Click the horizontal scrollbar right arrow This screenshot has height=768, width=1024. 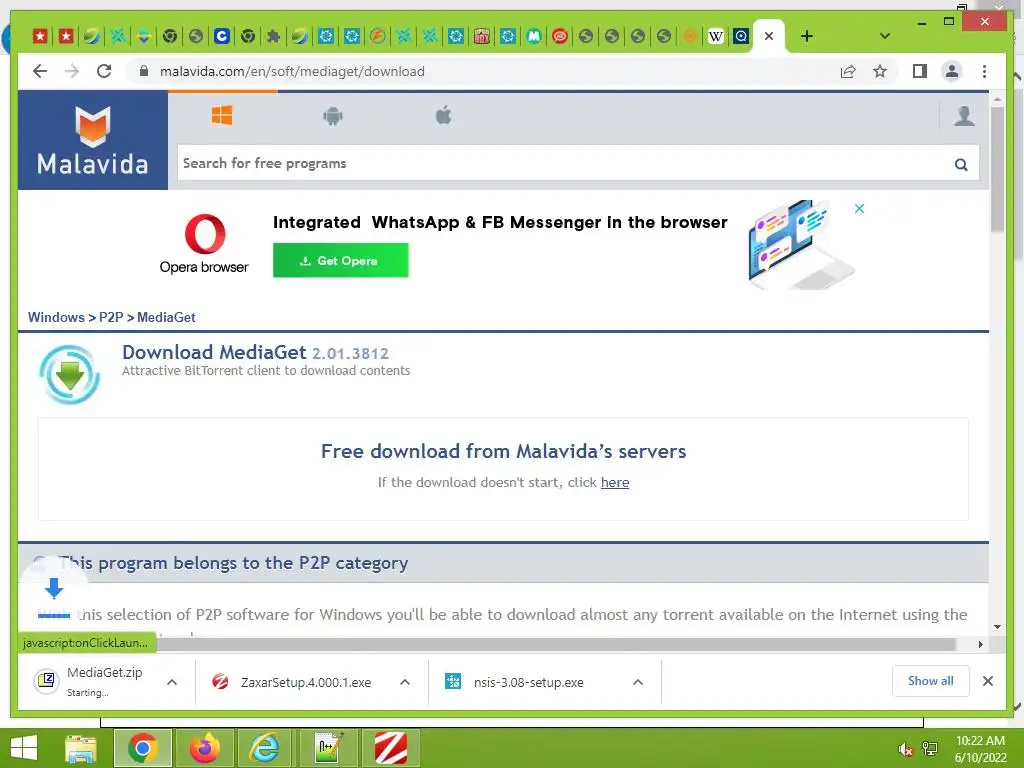pyautogui.click(x=980, y=644)
